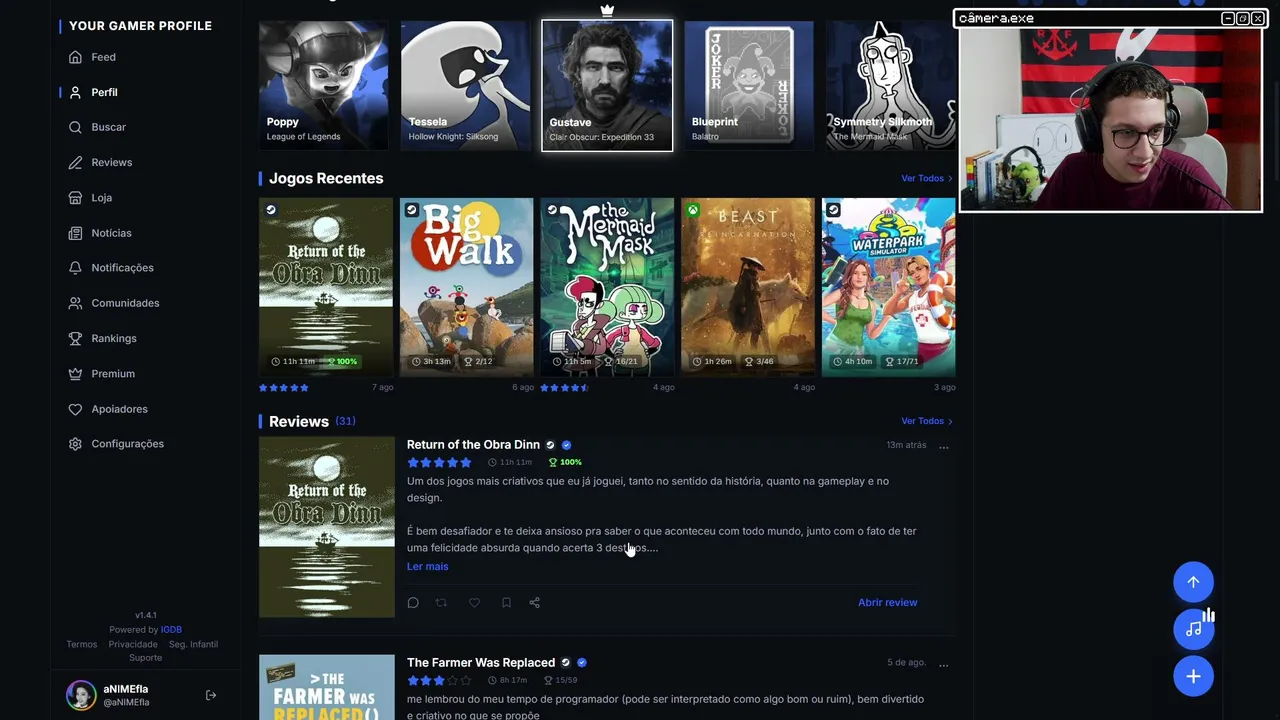Open Obra Dinn review cover image
The image size is (1280, 720).
click(x=327, y=527)
